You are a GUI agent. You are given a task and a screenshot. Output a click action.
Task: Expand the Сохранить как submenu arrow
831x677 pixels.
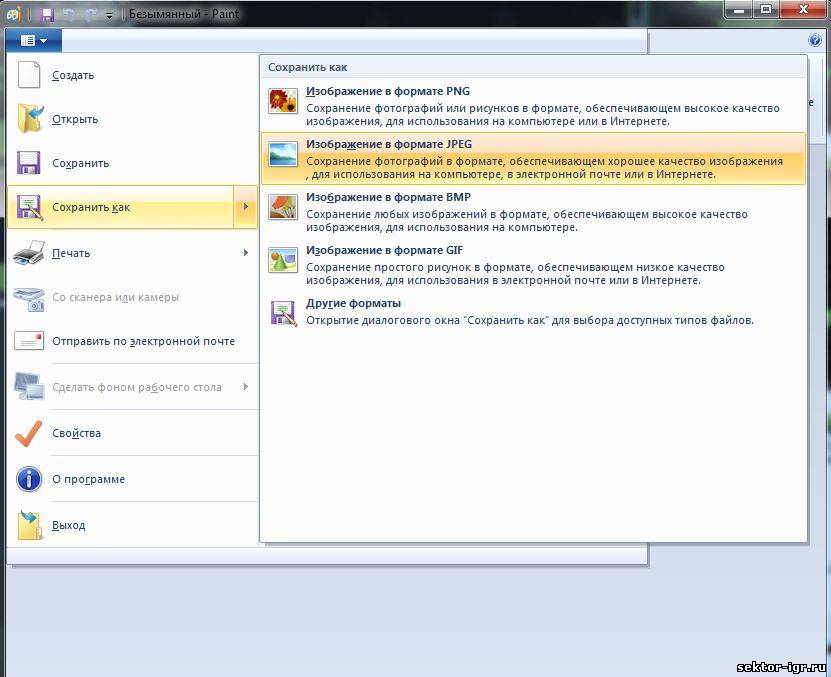tap(245, 207)
